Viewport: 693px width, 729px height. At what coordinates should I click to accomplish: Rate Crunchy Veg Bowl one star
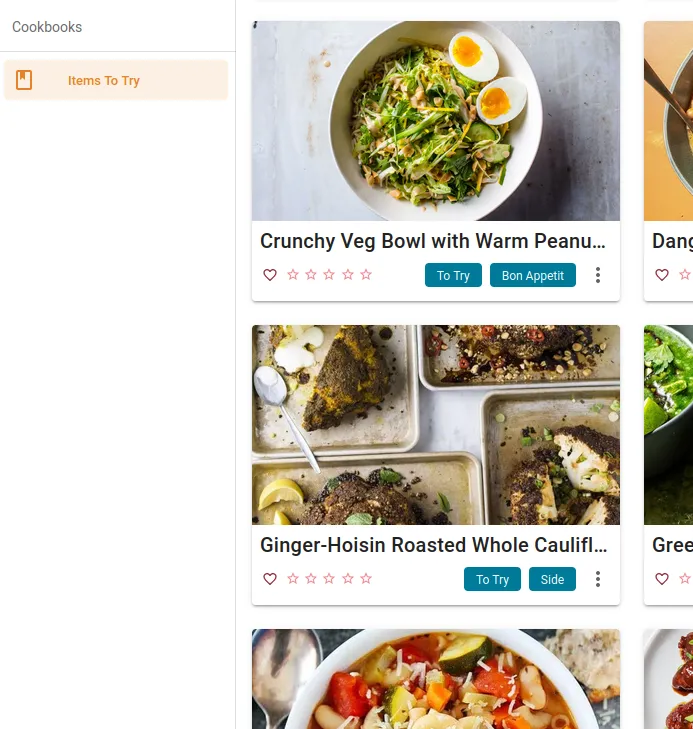click(x=293, y=275)
